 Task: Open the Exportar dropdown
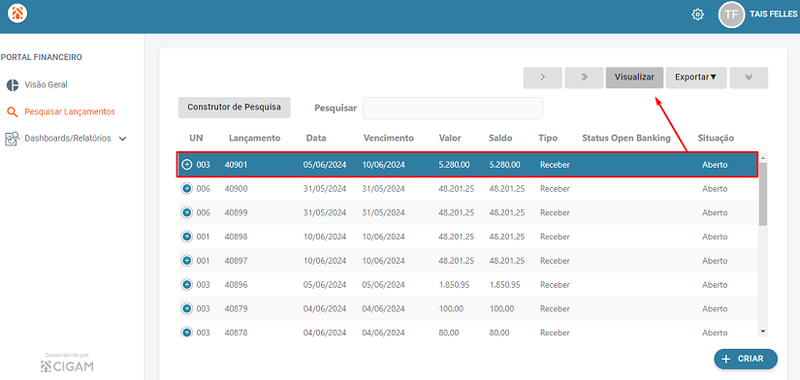click(x=696, y=78)
